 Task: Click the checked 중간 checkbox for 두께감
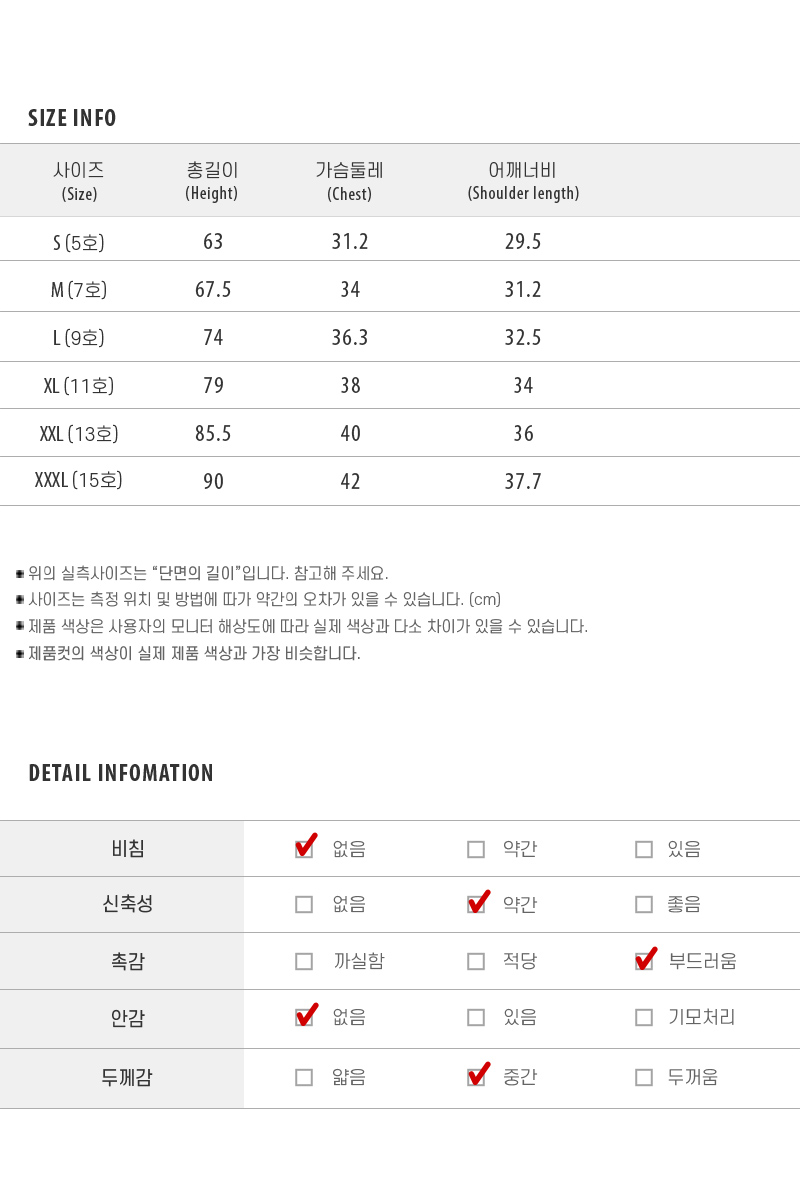point(476,1077)
